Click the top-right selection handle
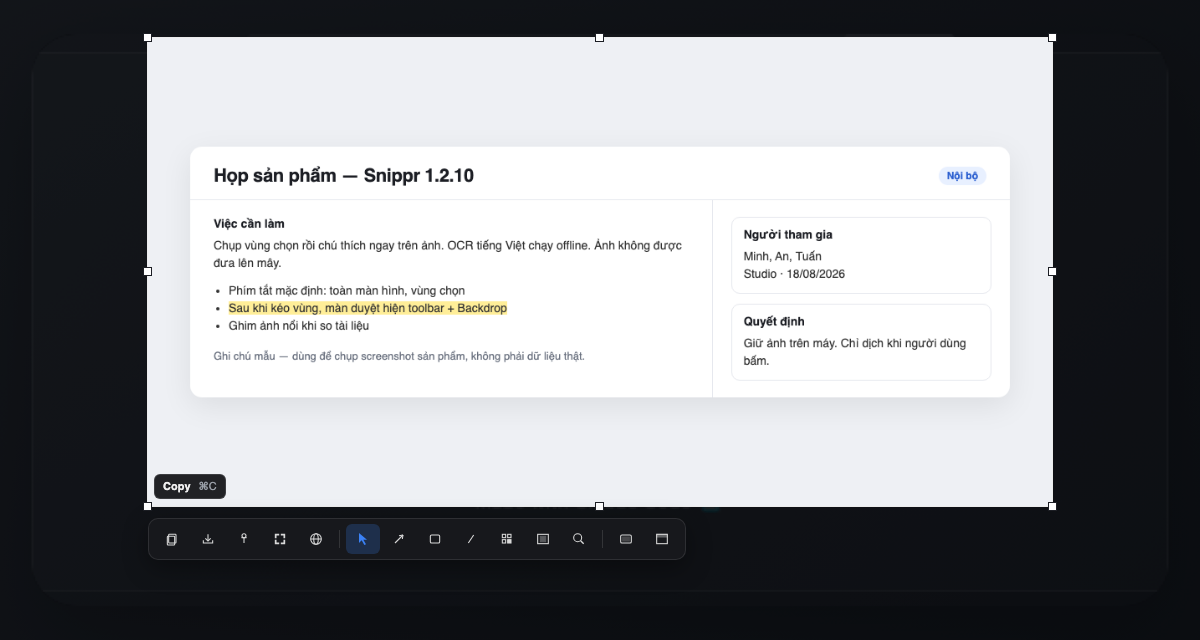Viewport: 1200px width, 640px height. (x=1052, y=38)
